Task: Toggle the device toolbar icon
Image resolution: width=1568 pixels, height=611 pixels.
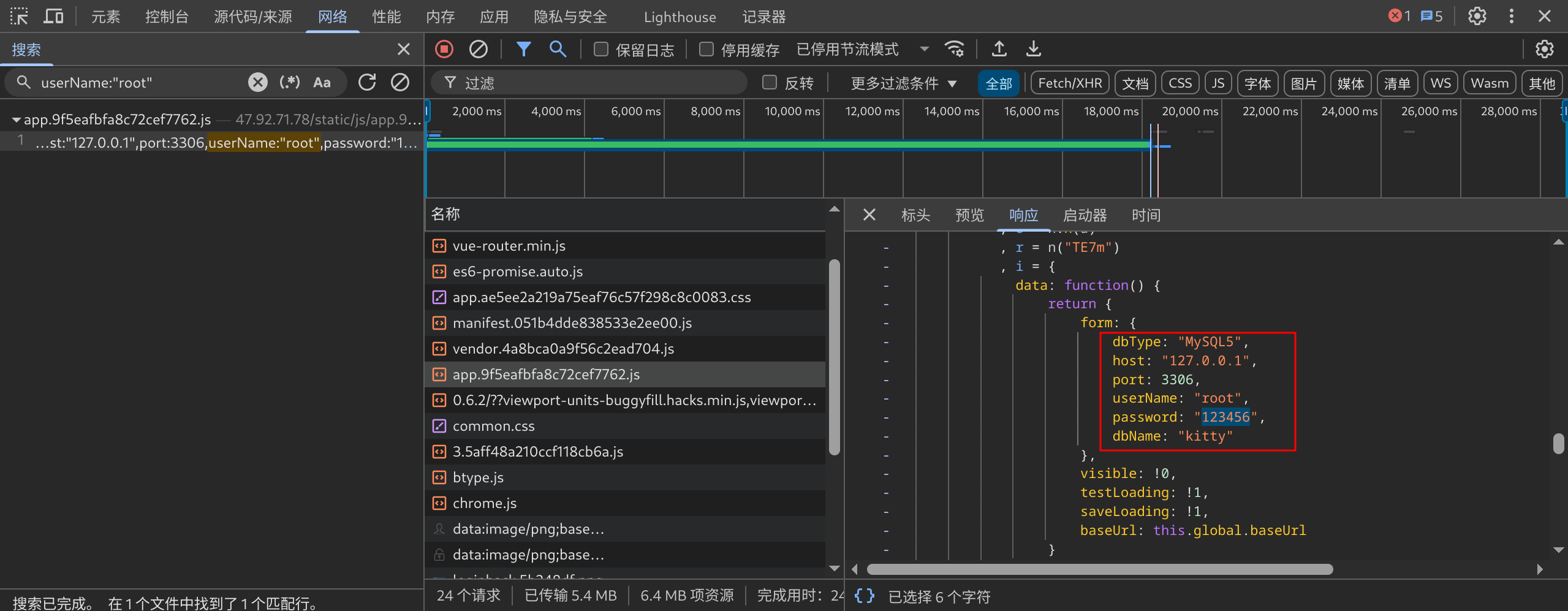Action: point(53,17)
